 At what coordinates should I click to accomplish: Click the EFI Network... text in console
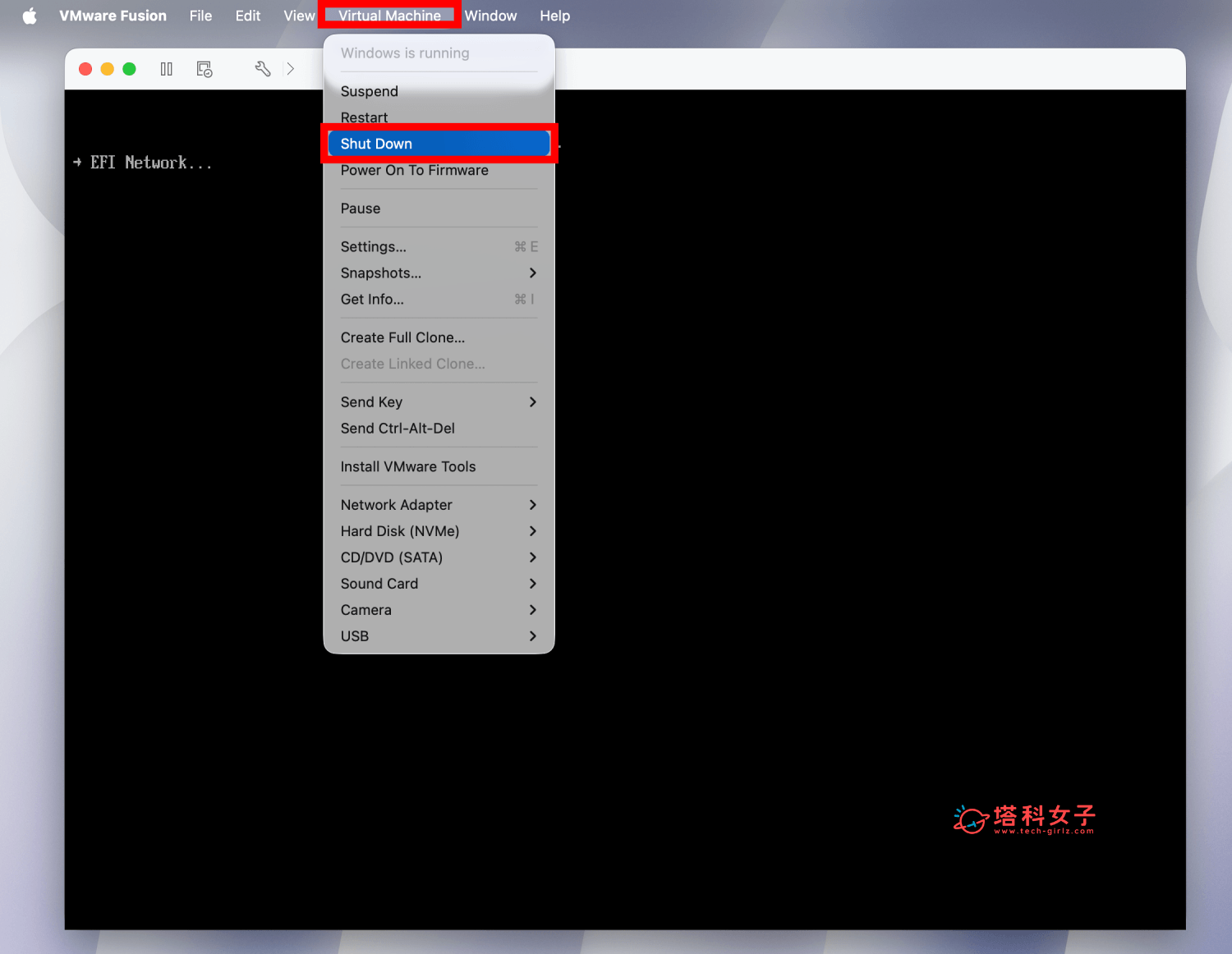click(151, 163)
